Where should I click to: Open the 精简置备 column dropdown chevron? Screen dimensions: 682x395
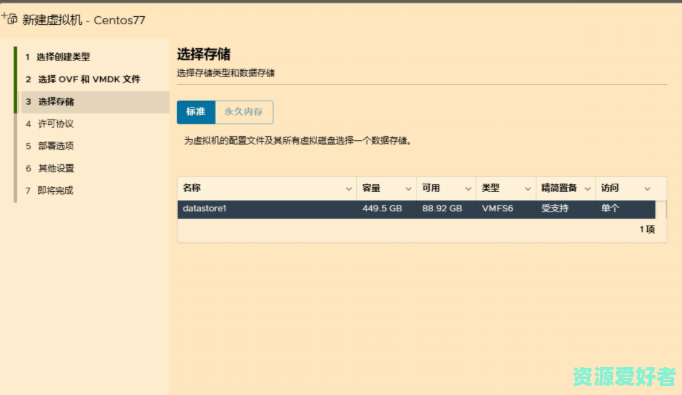(587, 189)
